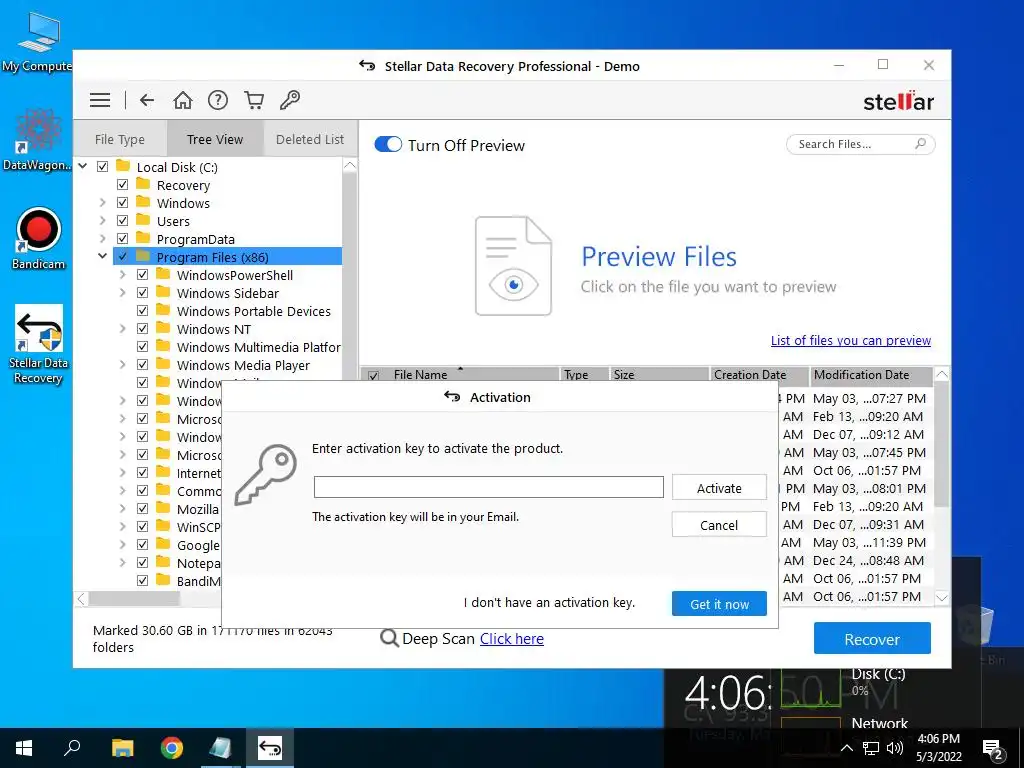
Task: Go back using the arrow icon
Action: click(x=147, y=100)
